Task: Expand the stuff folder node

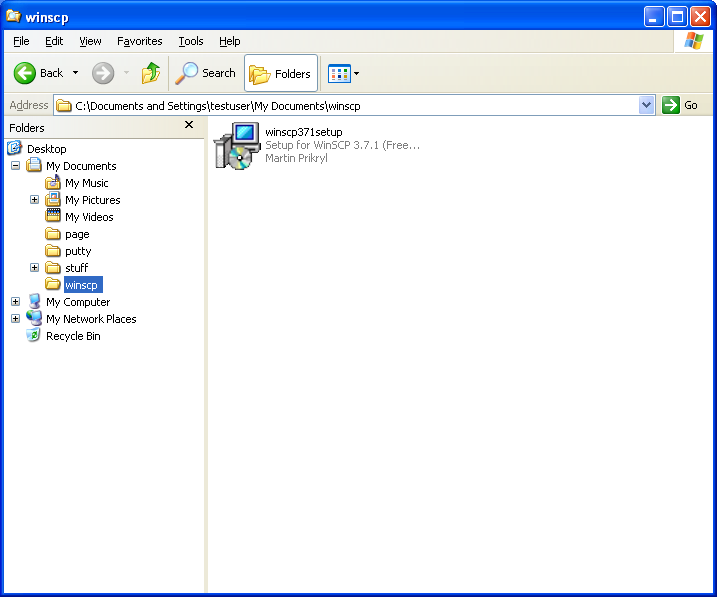Action: 34,267
